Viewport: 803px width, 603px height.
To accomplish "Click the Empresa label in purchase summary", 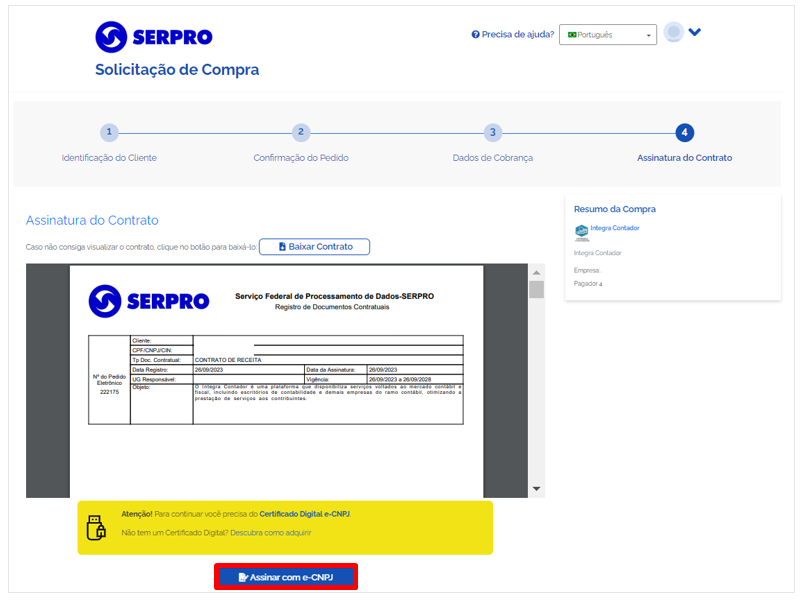I will click(587, 271).
